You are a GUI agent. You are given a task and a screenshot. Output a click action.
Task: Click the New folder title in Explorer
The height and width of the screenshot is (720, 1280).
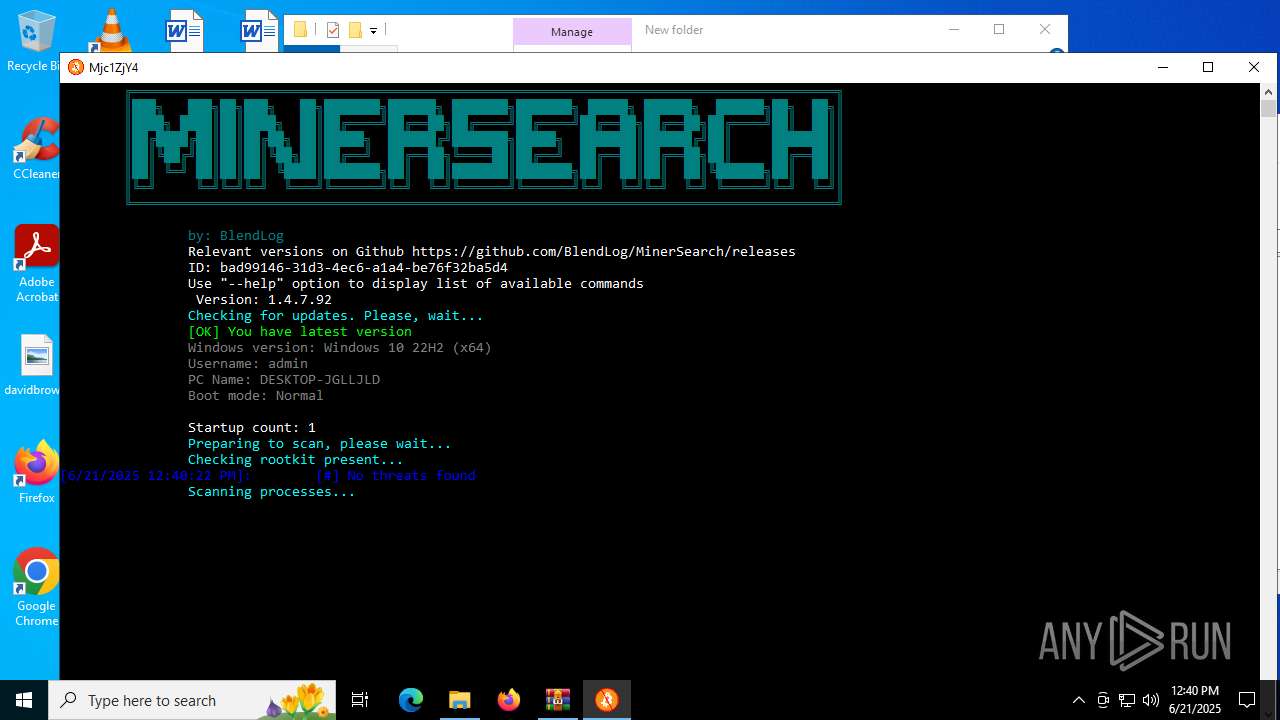point(674,30)
